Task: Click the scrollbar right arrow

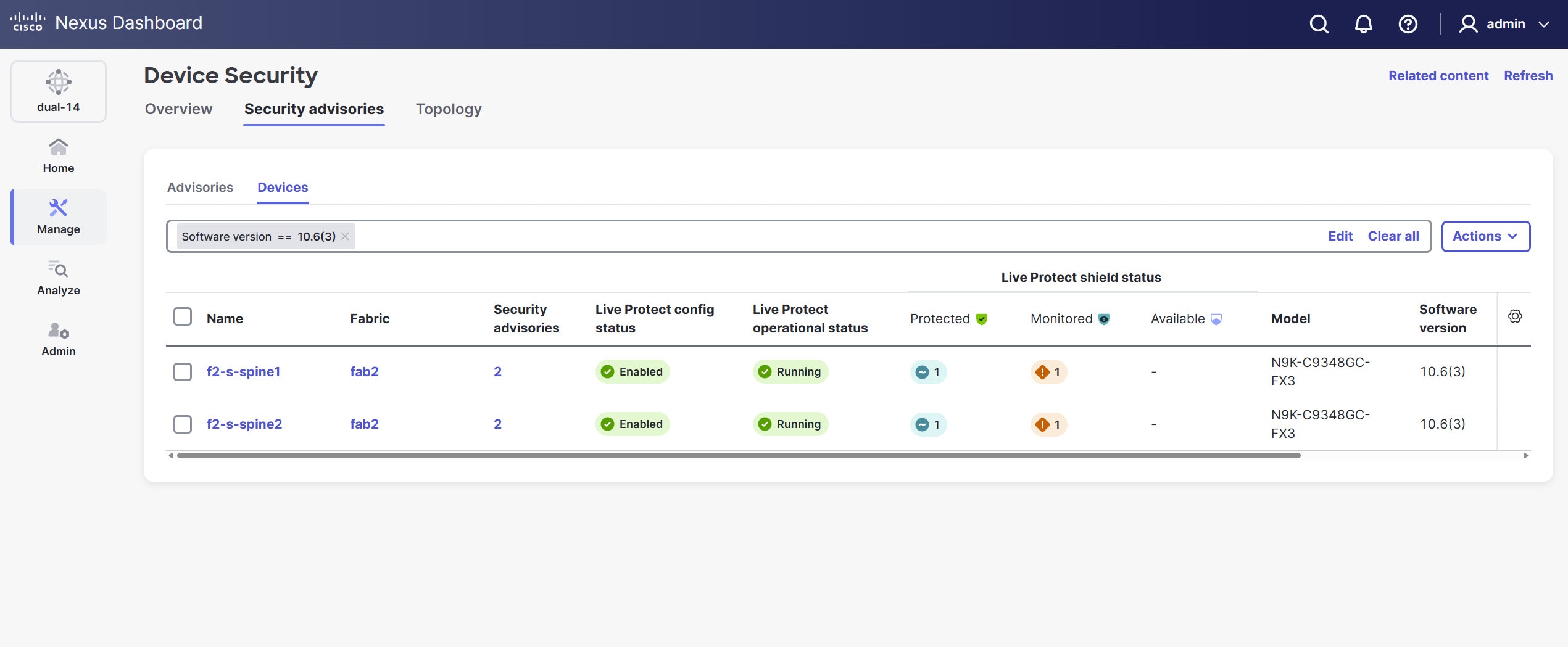Action: (x=1525, y=455)
